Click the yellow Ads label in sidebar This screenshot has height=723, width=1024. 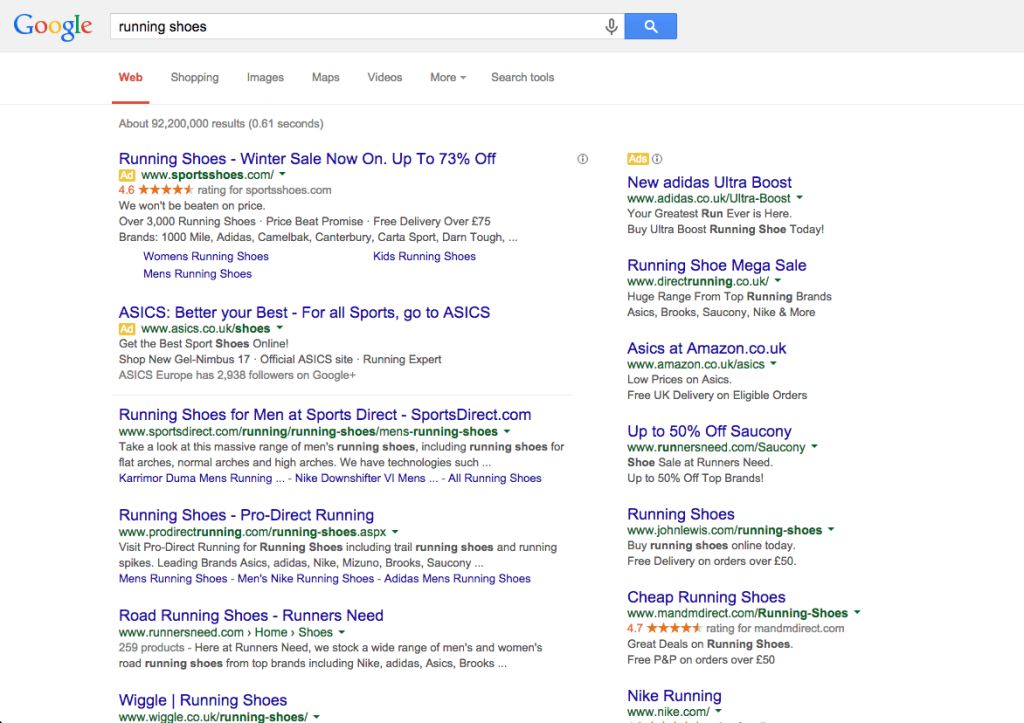coord(637,159)
